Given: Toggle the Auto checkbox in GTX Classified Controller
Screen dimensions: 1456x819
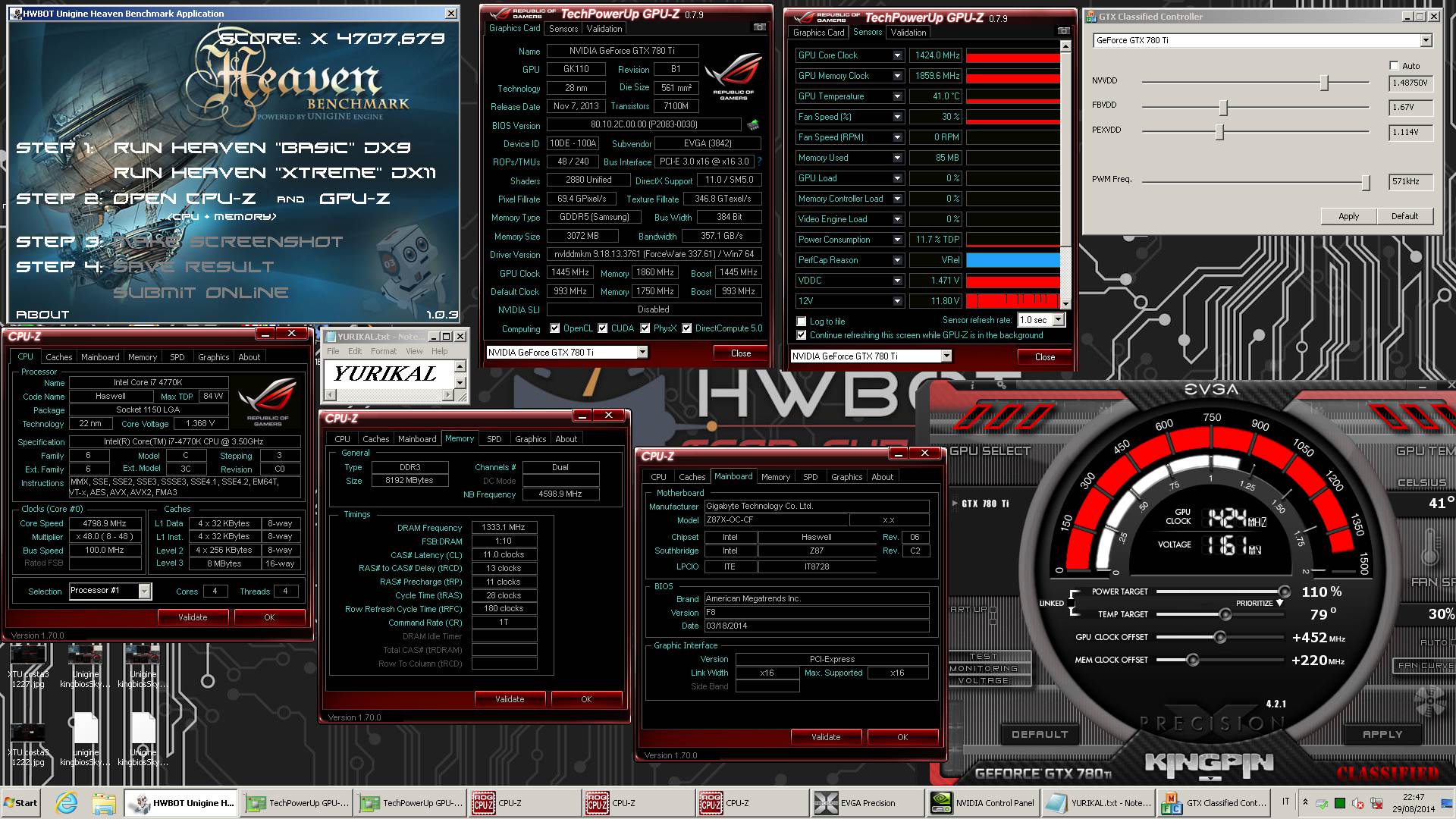Looking at the screenshot, I should 1394,66.
